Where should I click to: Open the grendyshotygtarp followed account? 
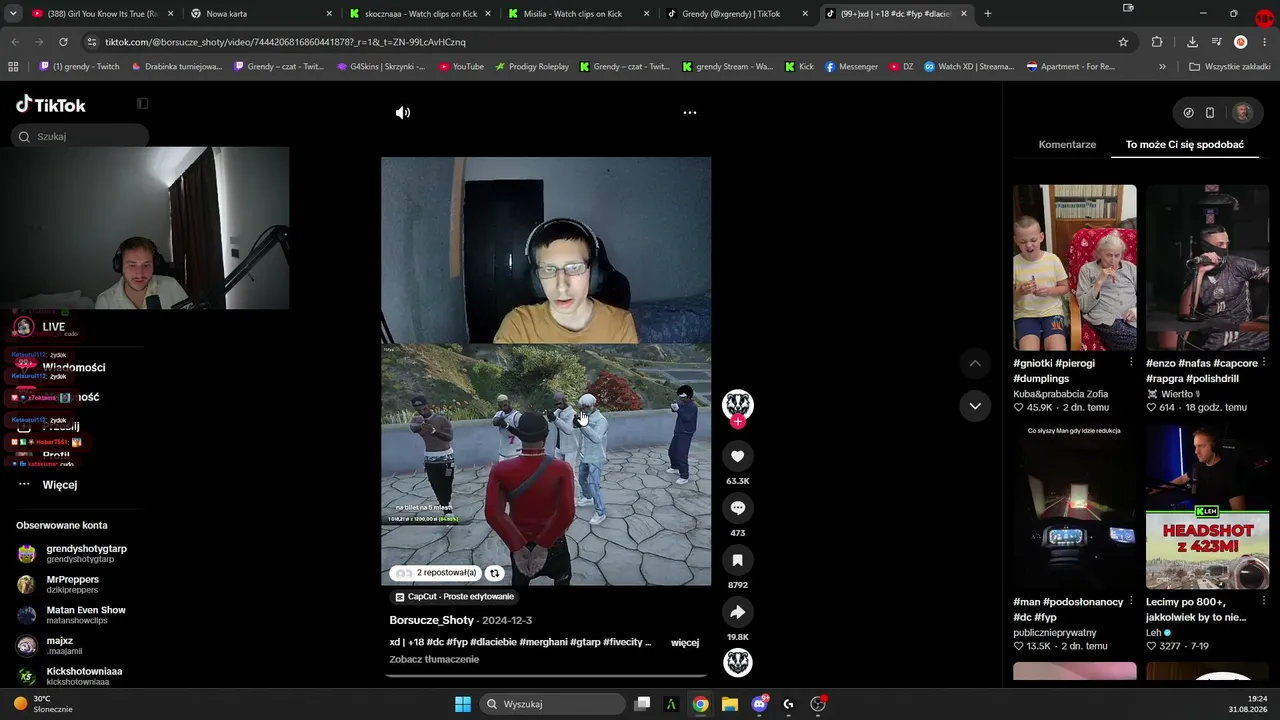pos(72,554)
